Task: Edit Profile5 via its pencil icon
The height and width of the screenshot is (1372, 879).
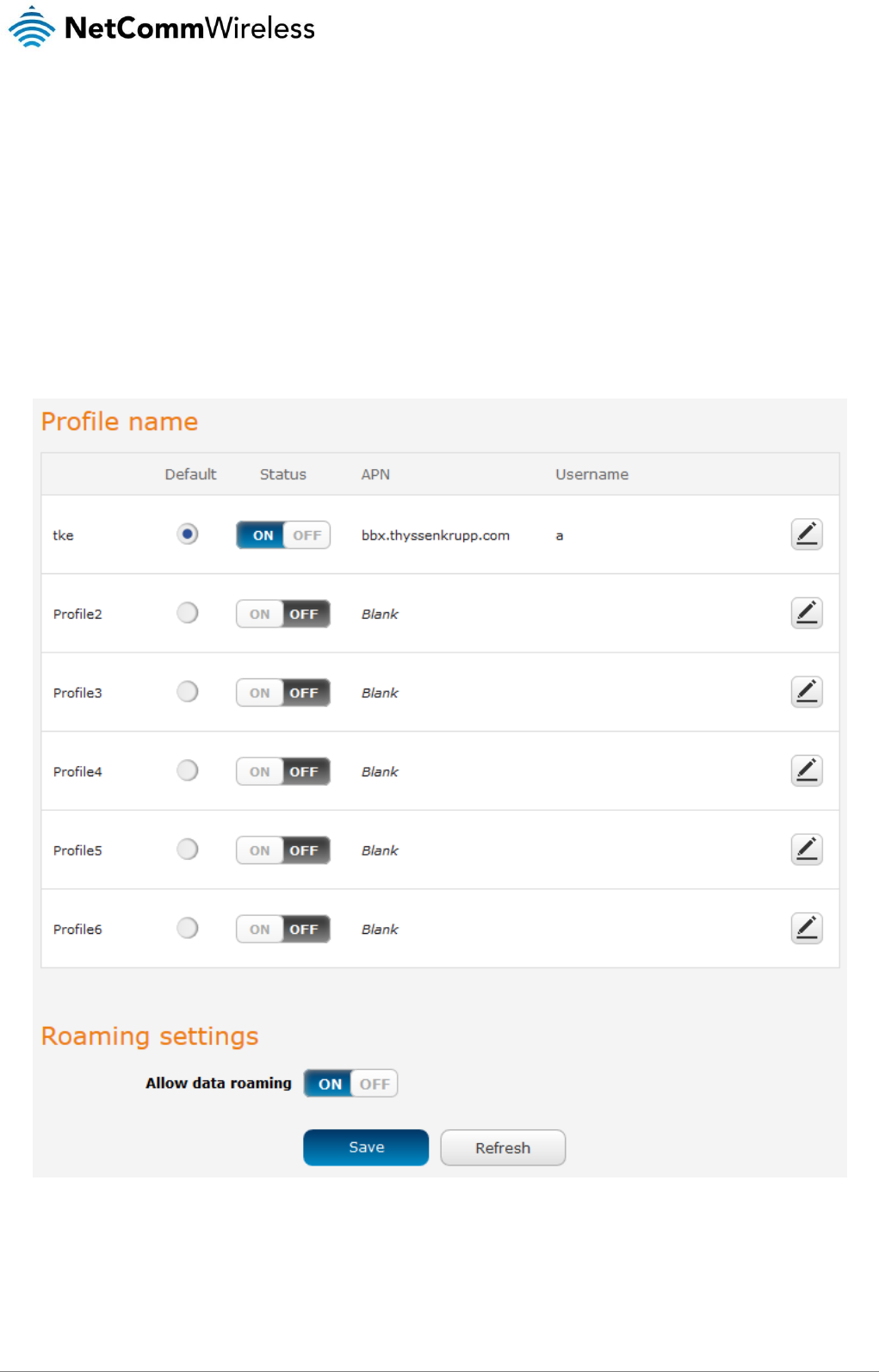Action: click(x=806, y=850)
